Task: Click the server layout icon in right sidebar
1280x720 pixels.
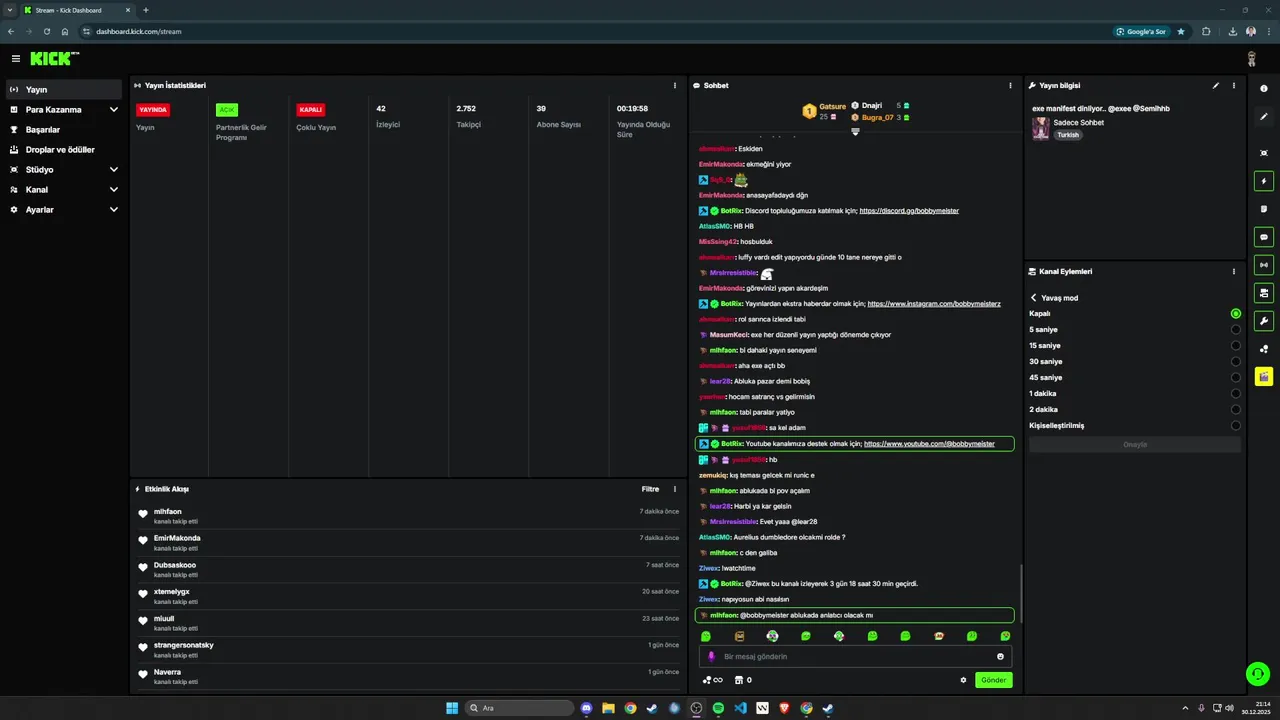Action: [1264, 293]
